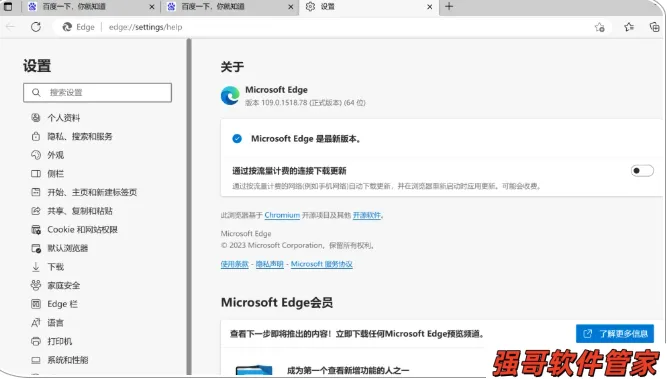The height and width of the screenshot is (379, 667).
Task: Click the Edge 栏 icon
Action: click(x=36, y=304)
